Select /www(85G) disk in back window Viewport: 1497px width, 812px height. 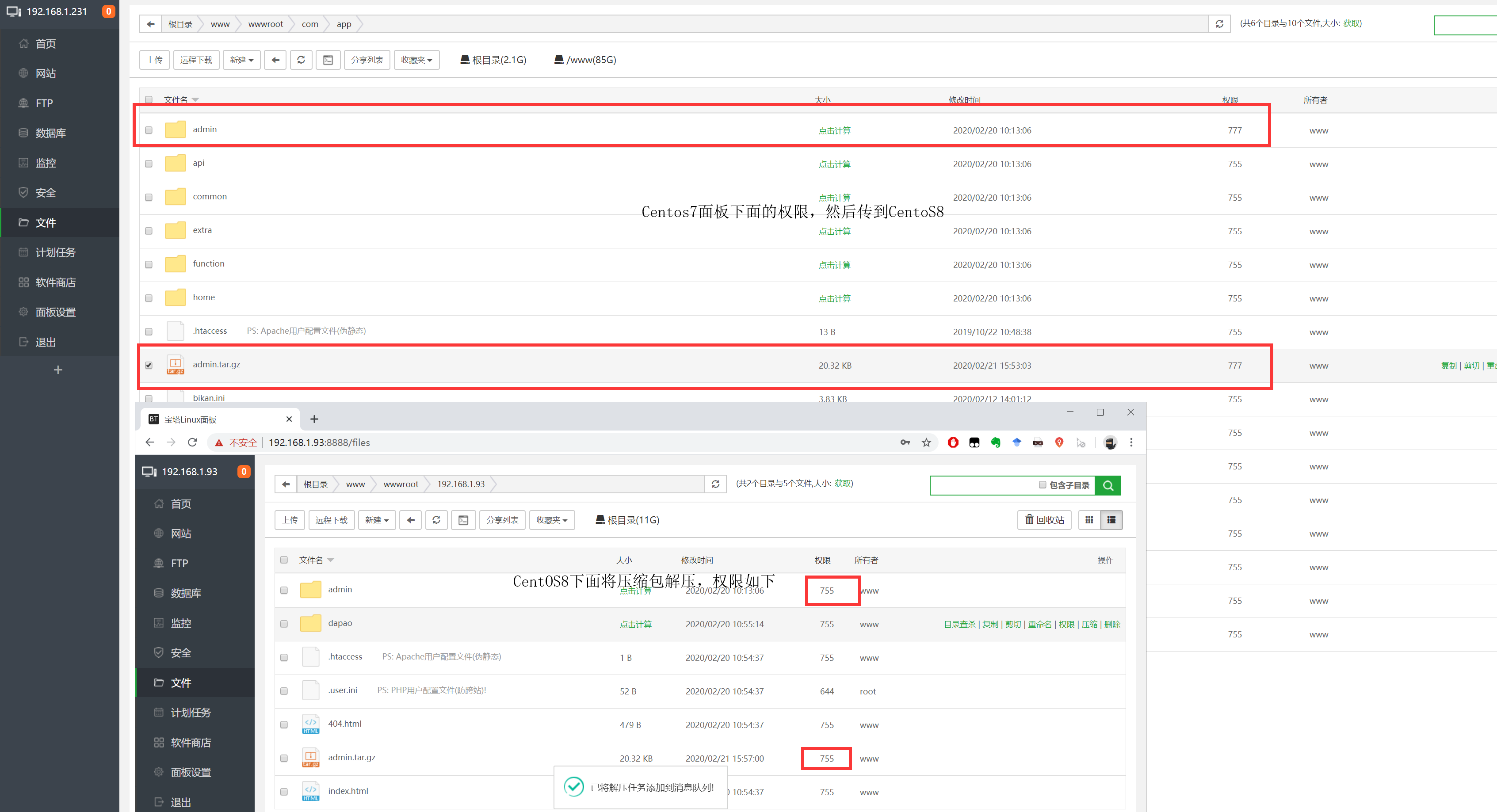pos(585,60)
